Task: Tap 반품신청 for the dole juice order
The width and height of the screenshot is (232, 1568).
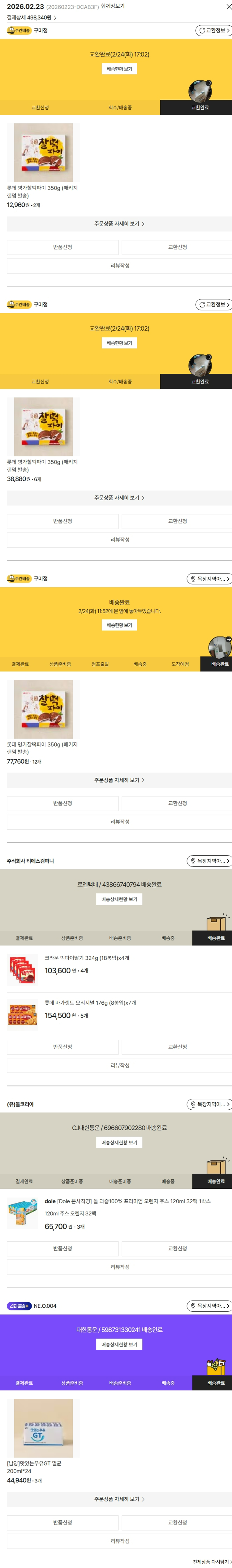Action: 62,1248
